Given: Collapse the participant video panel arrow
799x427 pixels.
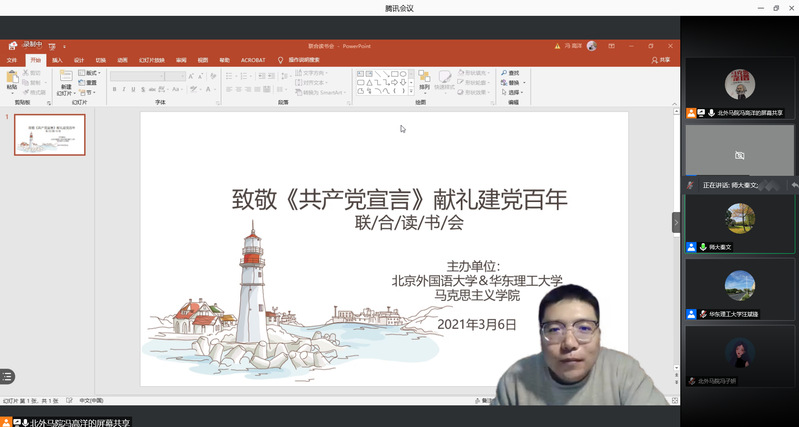Looking at the screenshot, I should tap(675, 222).
